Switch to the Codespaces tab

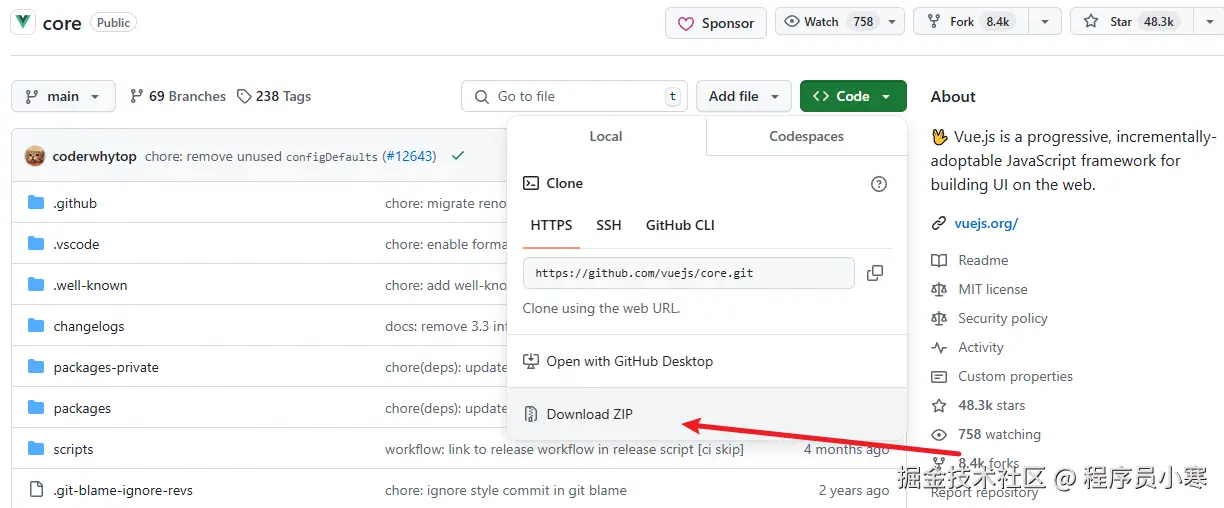pos(806,136)
